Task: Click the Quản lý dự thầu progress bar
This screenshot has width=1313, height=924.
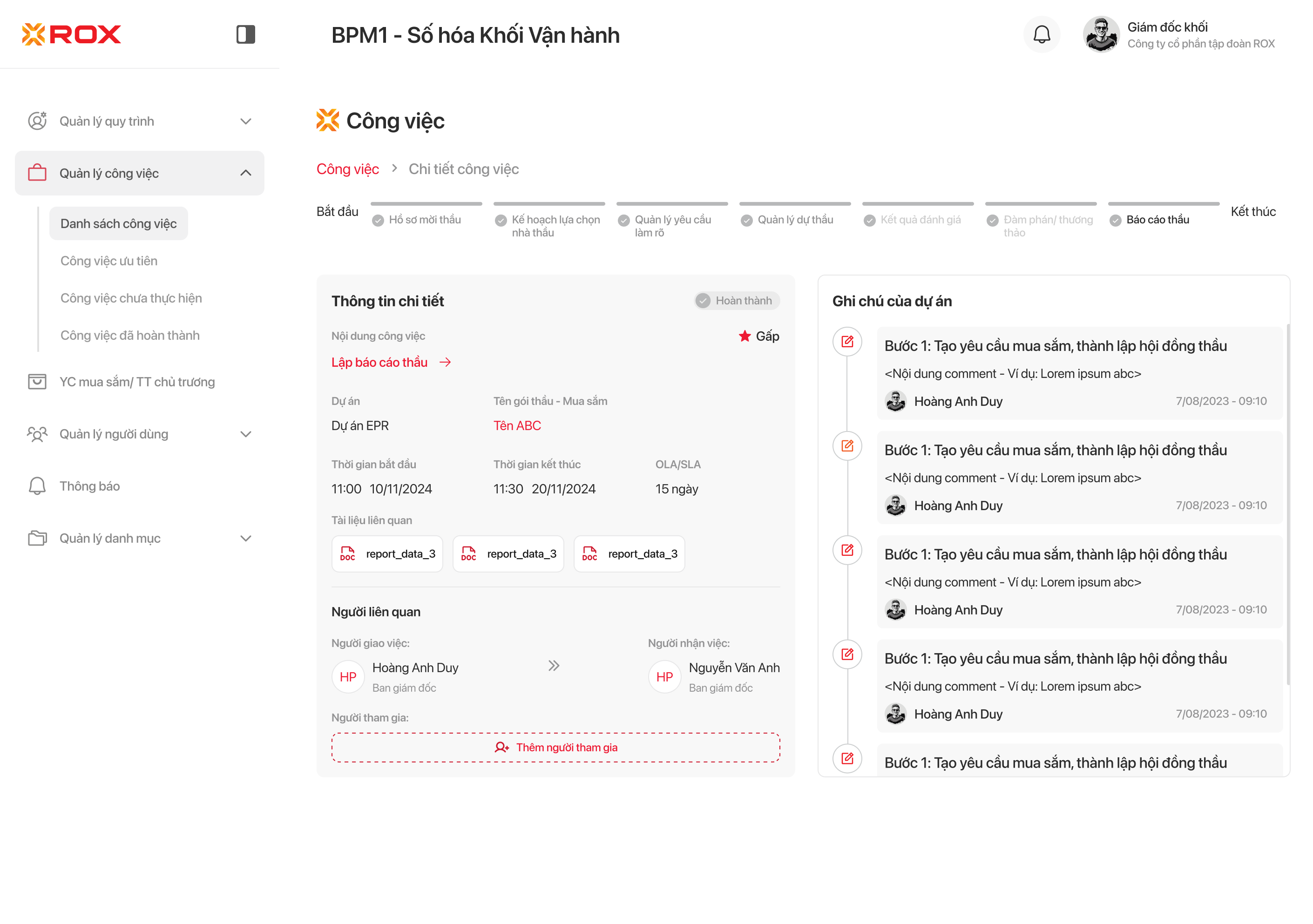Action: pos(794,204)
